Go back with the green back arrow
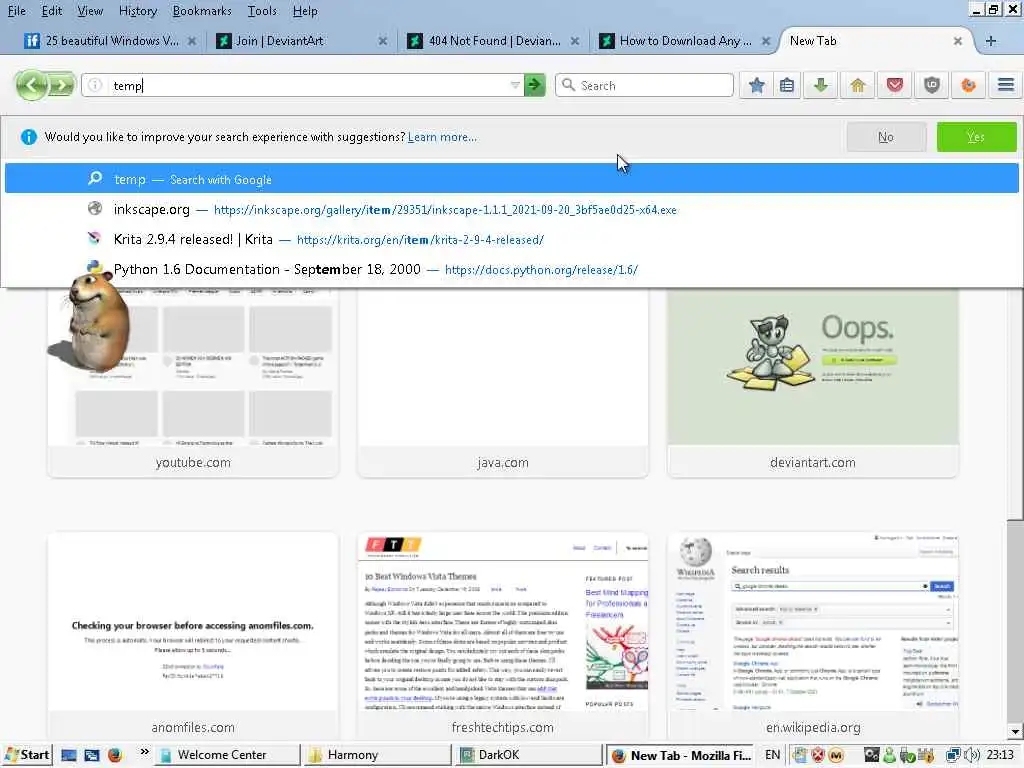This screenshot has height=768, width=1024. [x=31, y=85]
